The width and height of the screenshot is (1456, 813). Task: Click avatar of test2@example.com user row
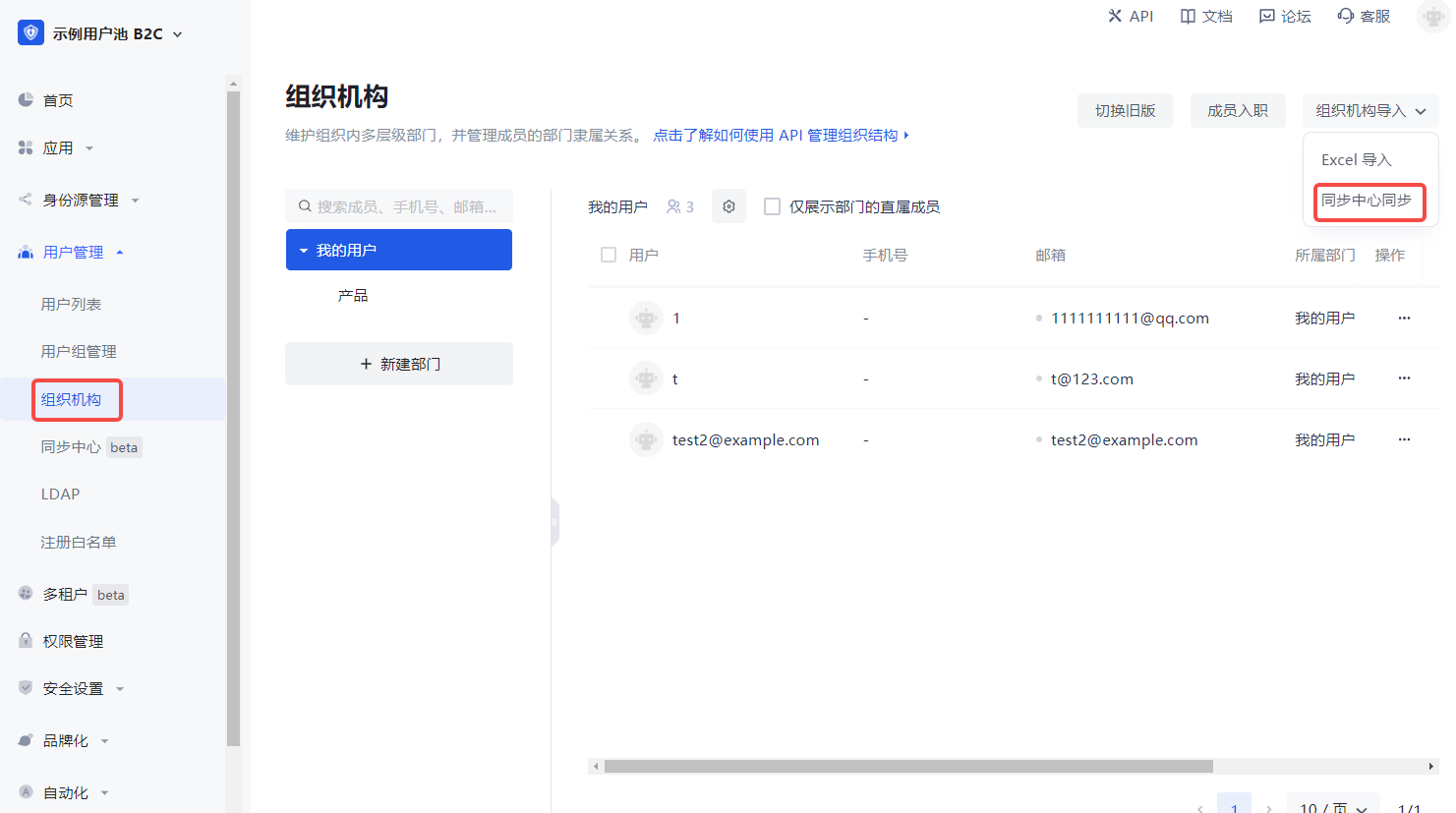click(646, 440)
